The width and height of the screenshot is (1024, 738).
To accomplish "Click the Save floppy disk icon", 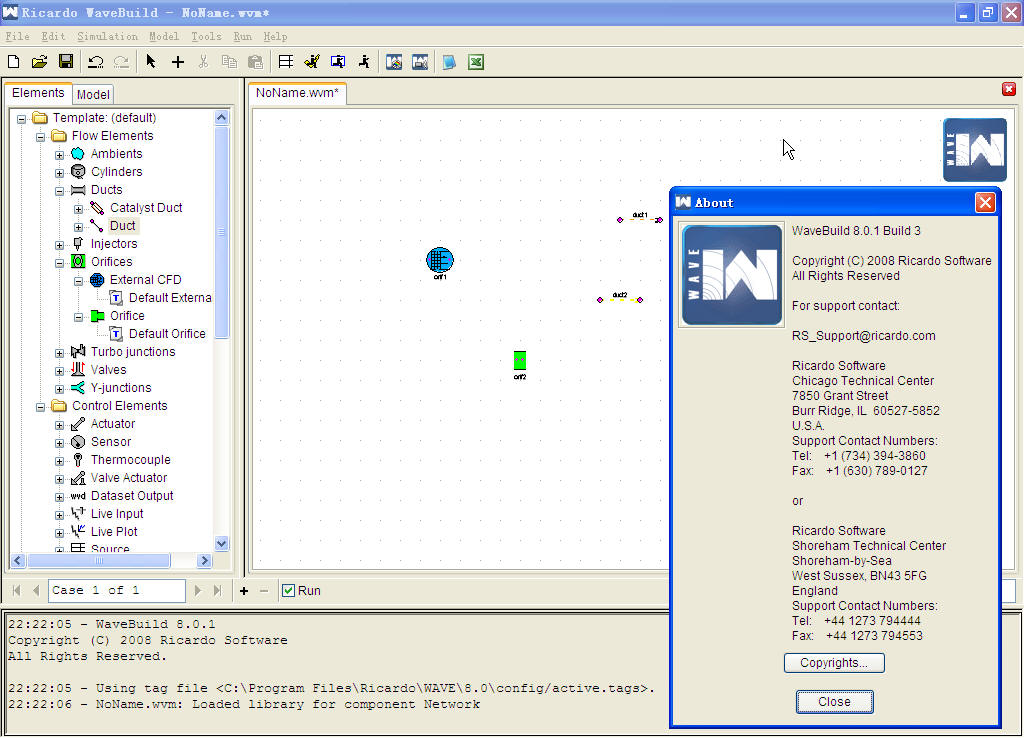I will click(x=65, y=61).
